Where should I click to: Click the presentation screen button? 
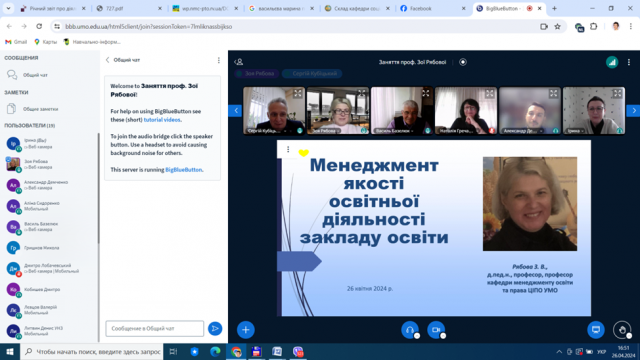pyautogui.click(x=596, y=330)
